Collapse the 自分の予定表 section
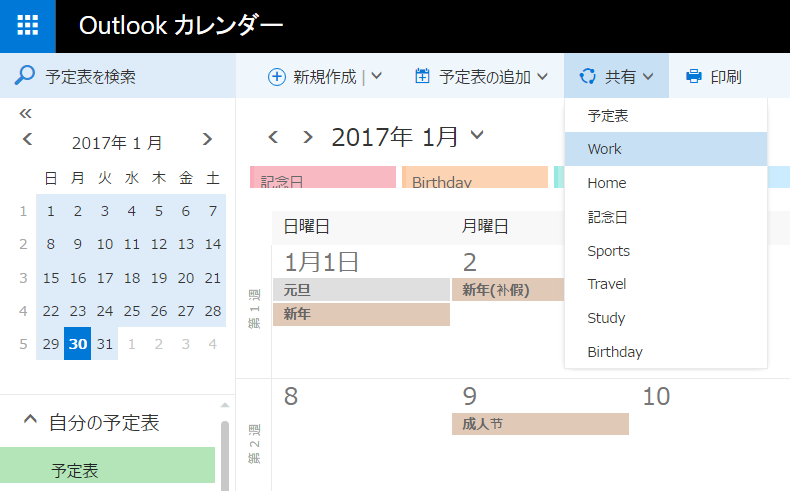Image resolution: width=790 pixels, height=491 pixels. 30,419
